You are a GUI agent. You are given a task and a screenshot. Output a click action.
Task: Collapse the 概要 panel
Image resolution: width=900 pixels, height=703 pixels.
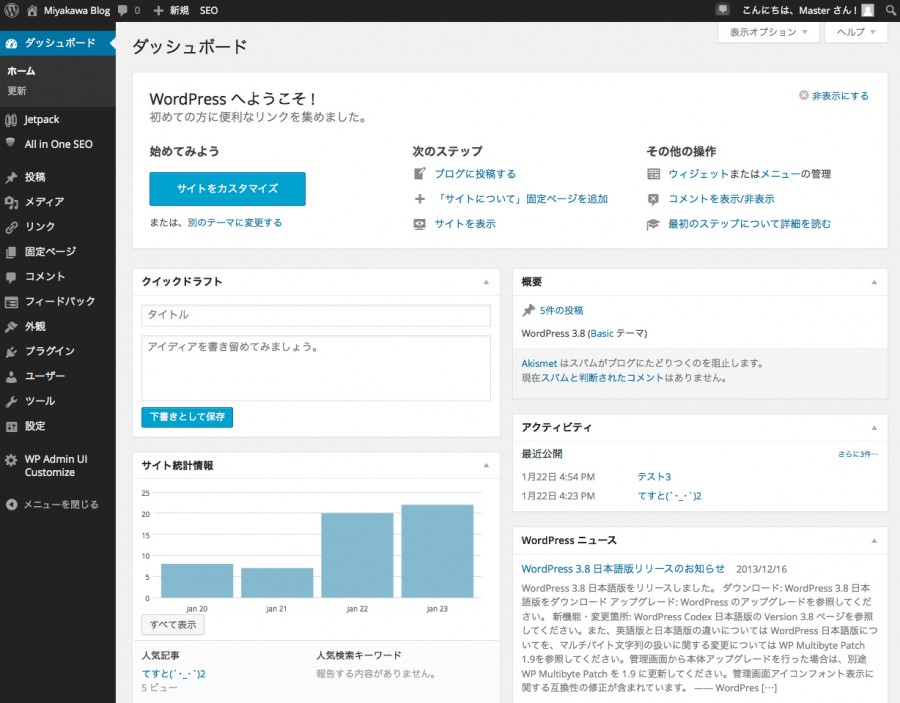(874, 282)
